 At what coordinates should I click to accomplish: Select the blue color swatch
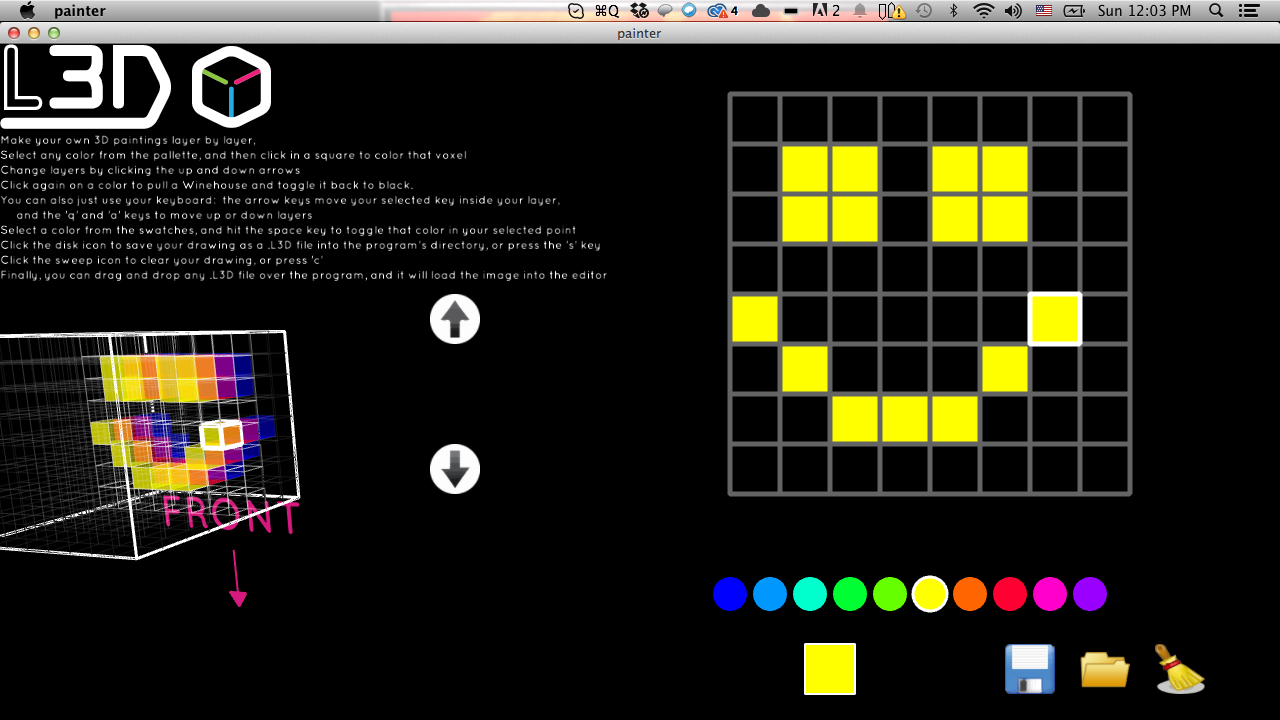click(x=730, y=594)
